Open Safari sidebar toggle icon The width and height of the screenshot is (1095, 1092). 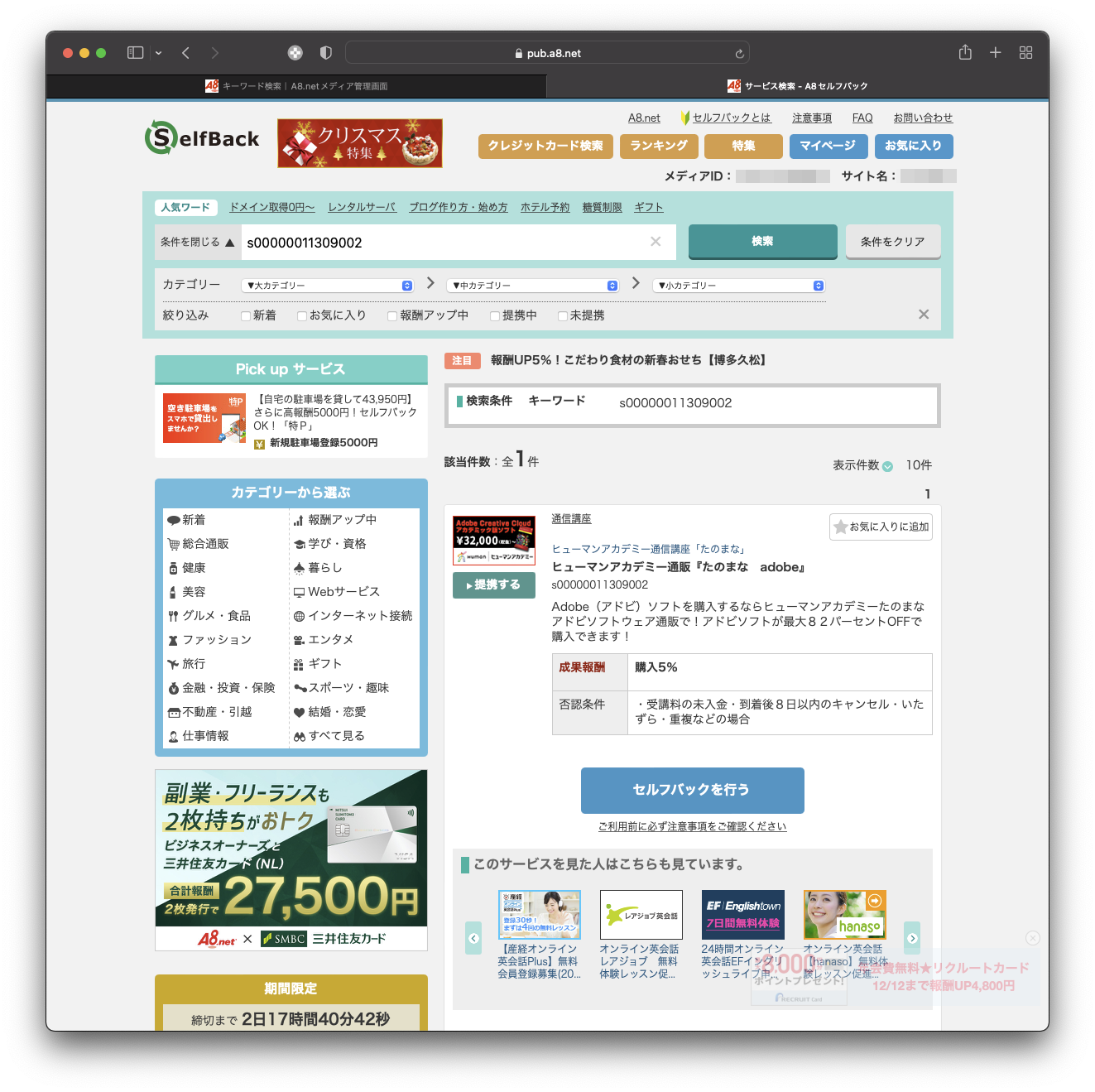(x=135, y=53)
